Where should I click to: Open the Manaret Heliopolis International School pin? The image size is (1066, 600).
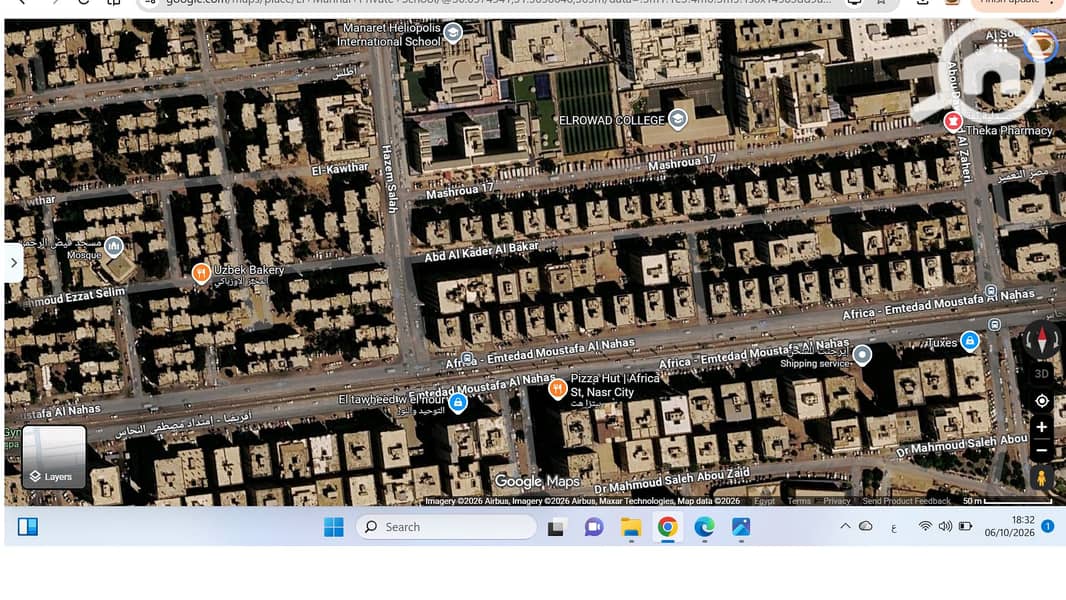click(x=453, y=32)
